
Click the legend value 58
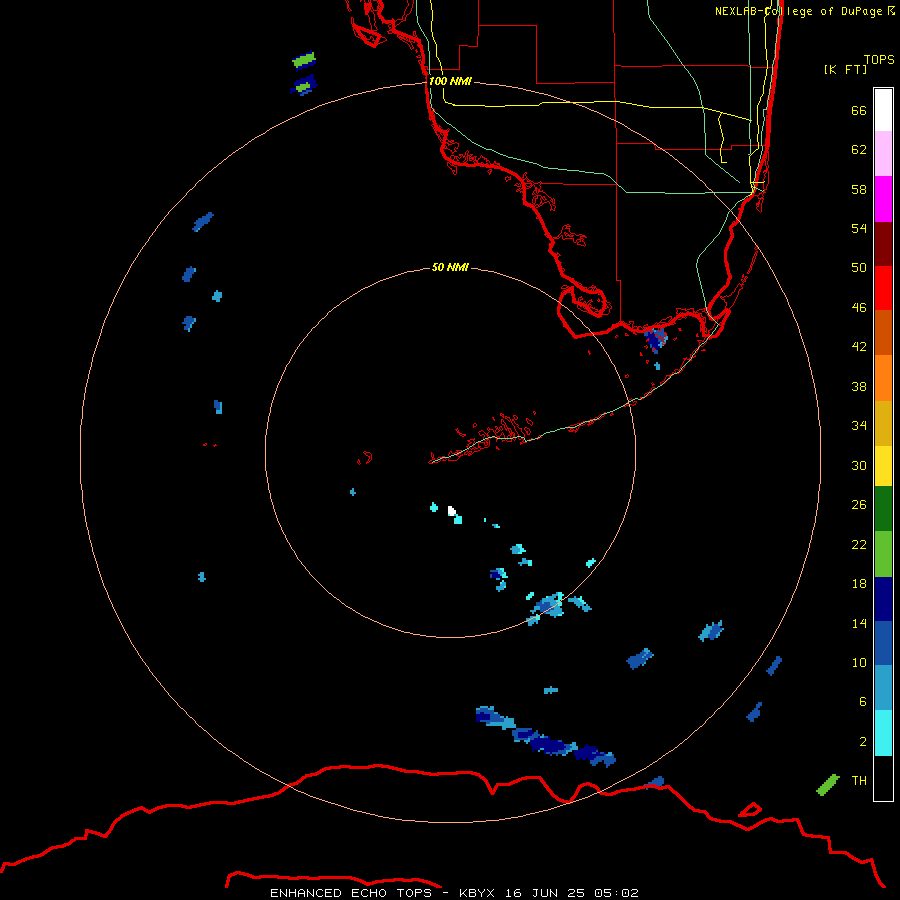(859, 189)
